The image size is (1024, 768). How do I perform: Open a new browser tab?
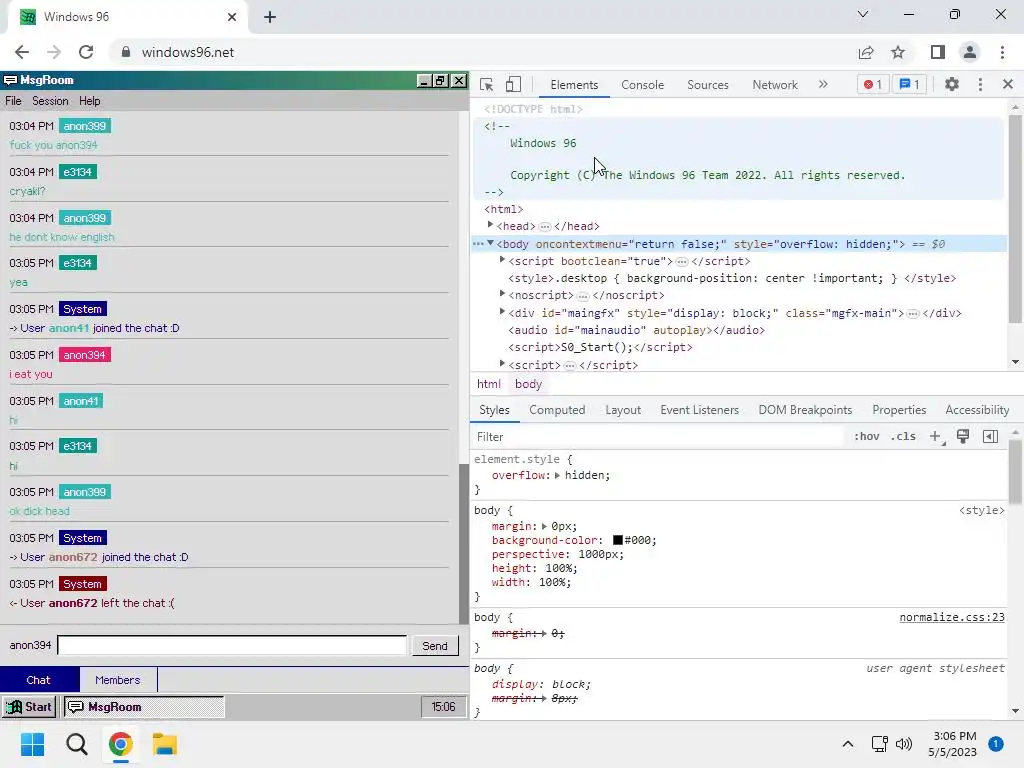point(270,17)
